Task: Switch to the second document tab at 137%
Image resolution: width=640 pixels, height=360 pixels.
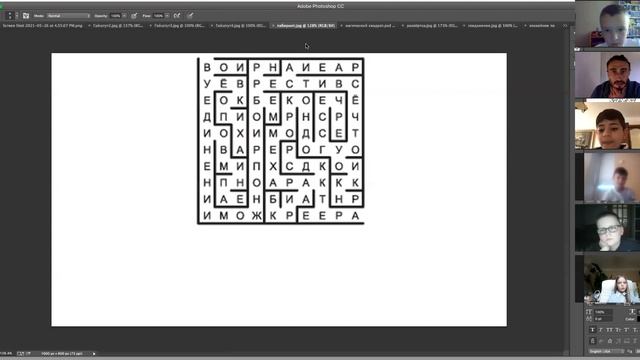Action: 118,25
